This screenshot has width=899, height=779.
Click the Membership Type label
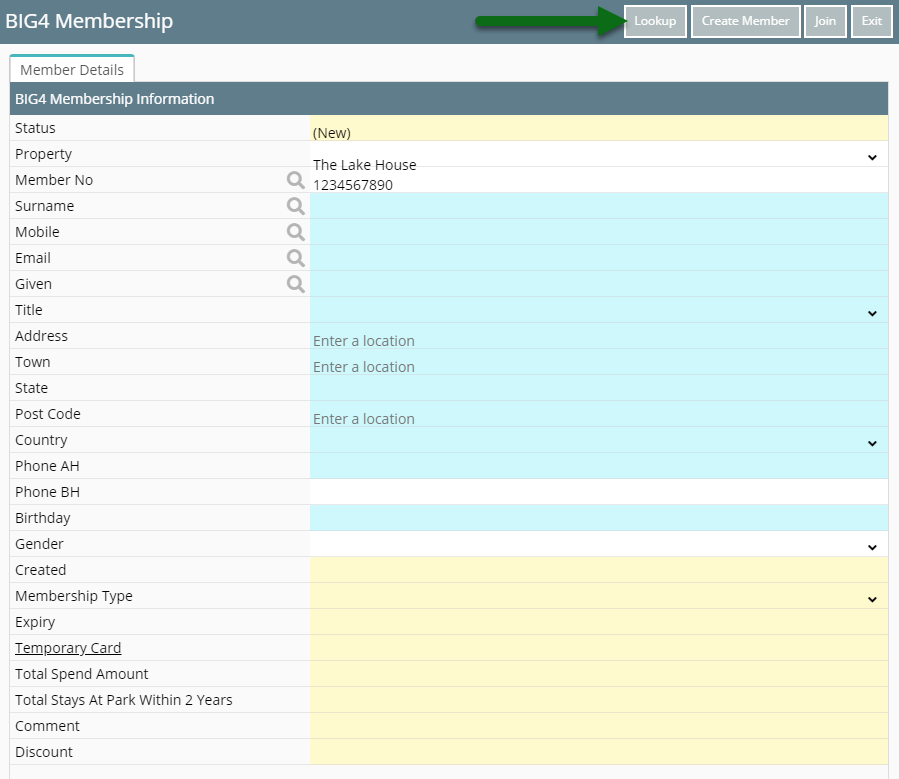73,596
